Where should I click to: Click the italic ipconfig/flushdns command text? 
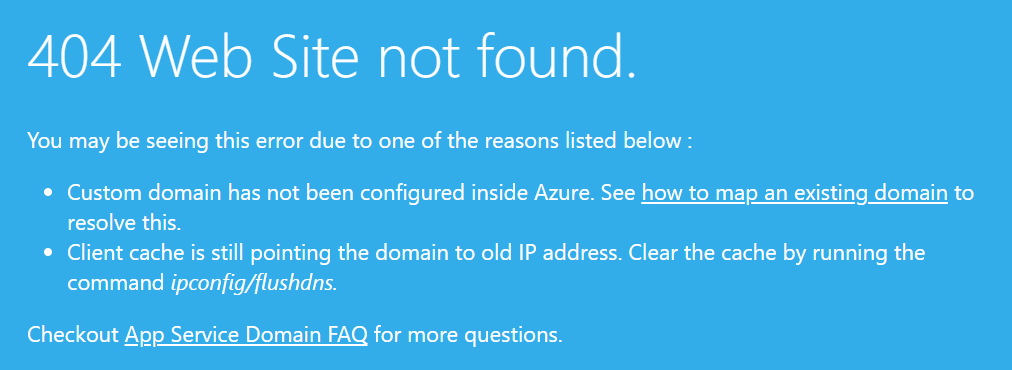tap(254, 283)
